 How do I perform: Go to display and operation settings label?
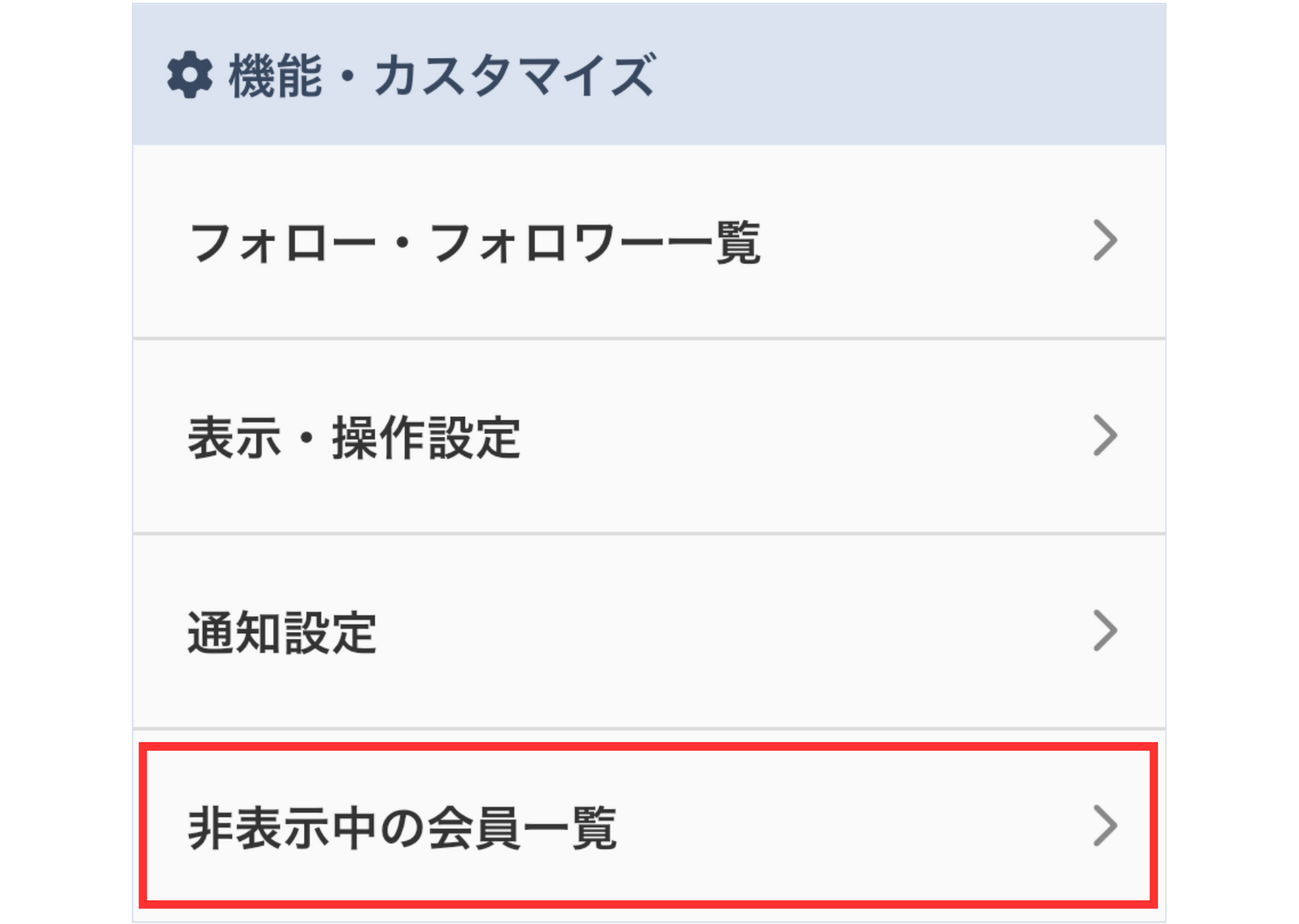click(353, 437)
